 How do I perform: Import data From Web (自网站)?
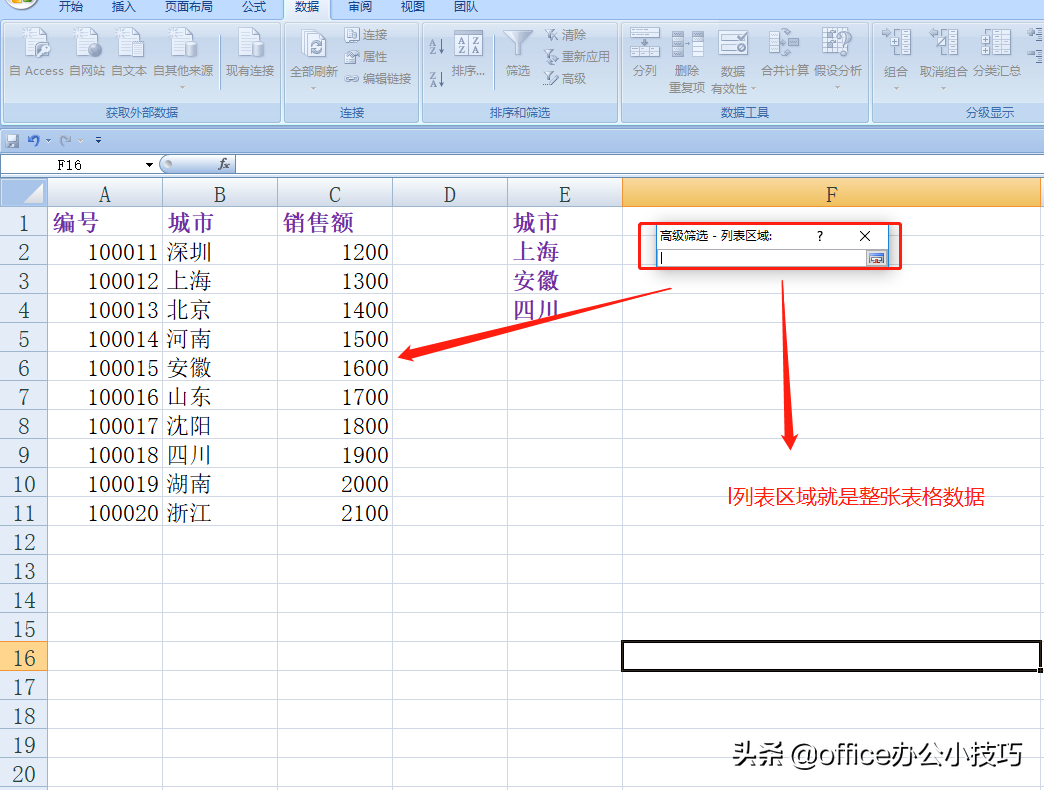tap(87, 52)
